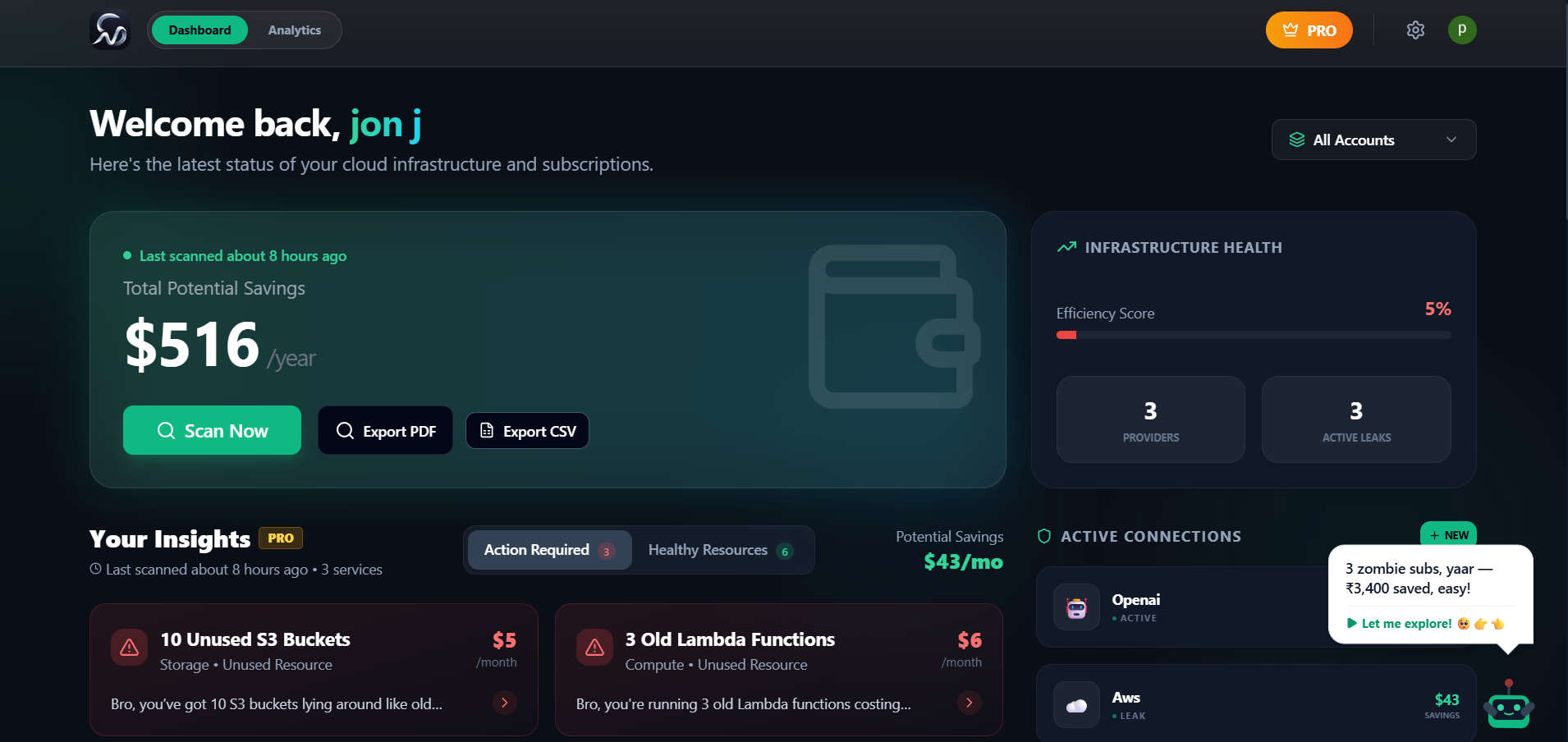Screen dimensions: 1568x742
Task: Click the Export PDF button
Action: 385,430
